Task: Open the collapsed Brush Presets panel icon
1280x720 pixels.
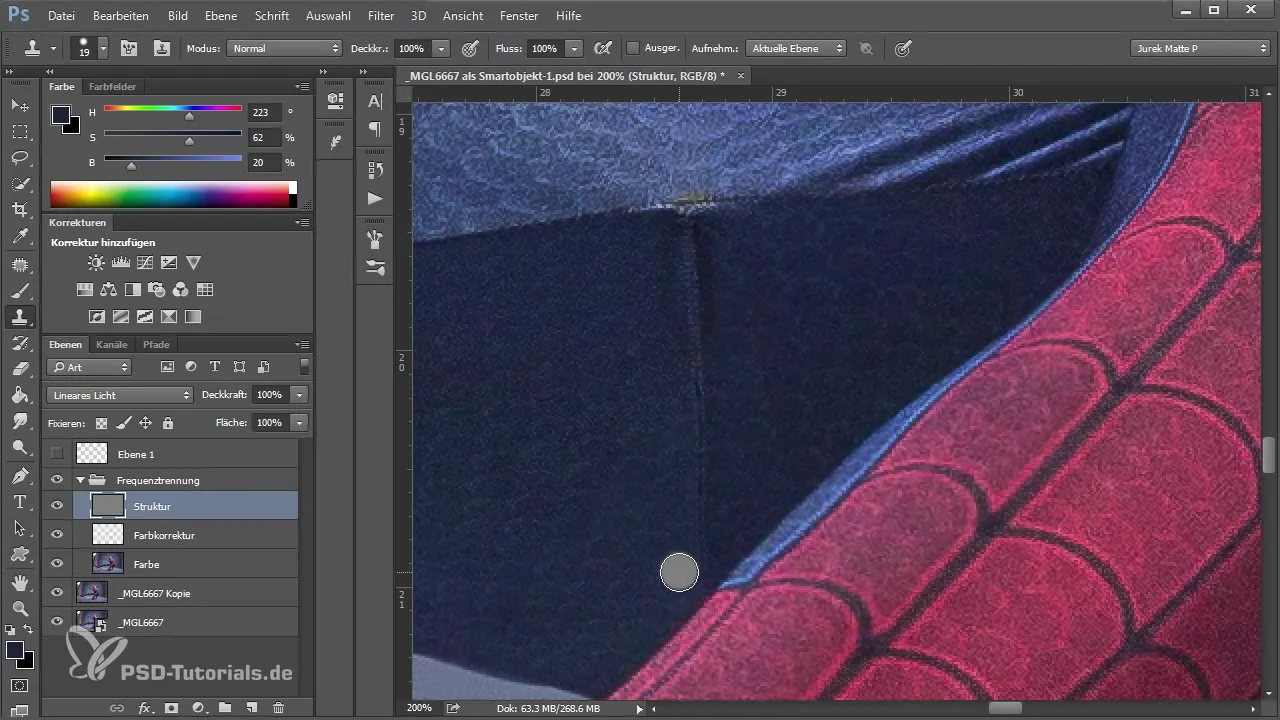Action: 375,267
